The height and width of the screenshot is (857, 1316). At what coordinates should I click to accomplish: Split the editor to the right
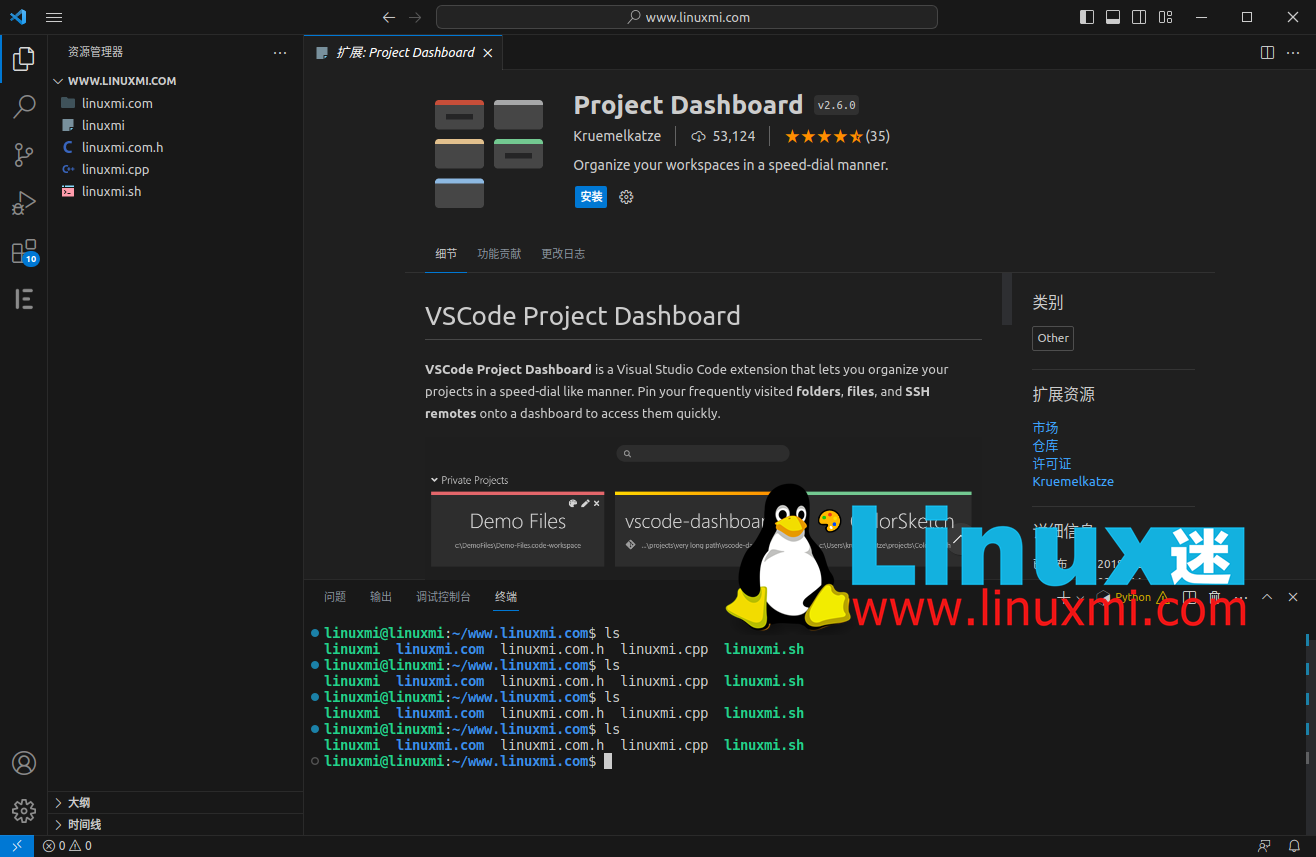pyautogui.click(x=1267, y=52)
